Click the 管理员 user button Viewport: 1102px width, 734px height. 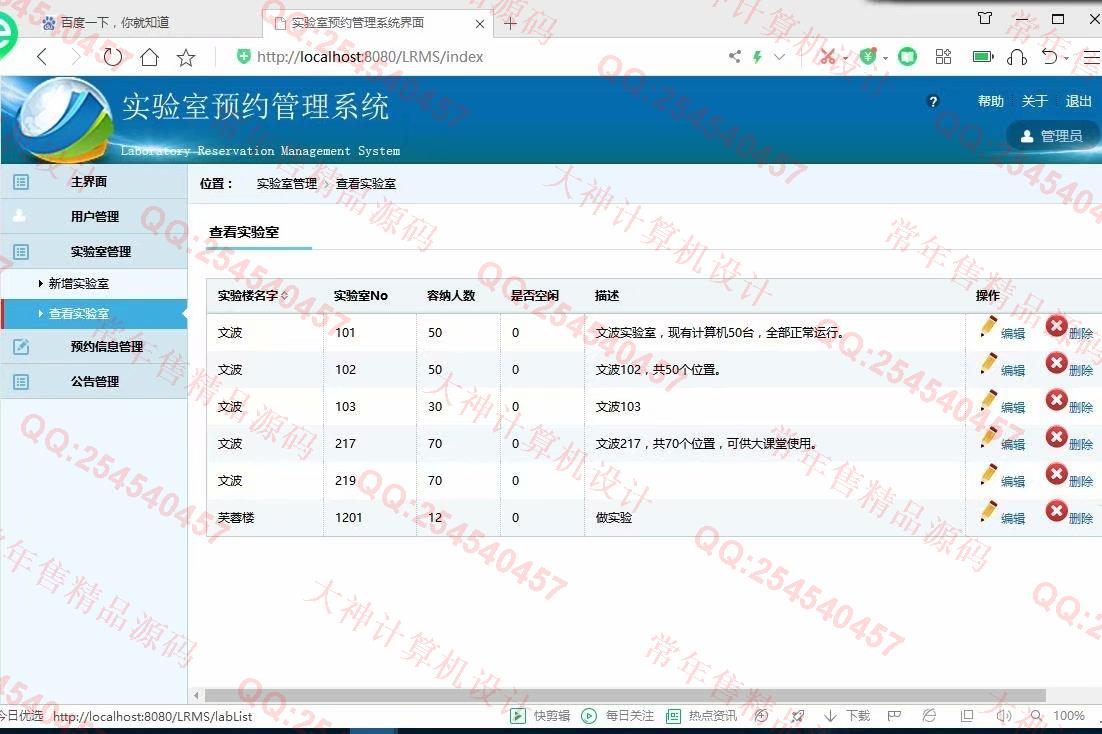(x=1052, y=136)
